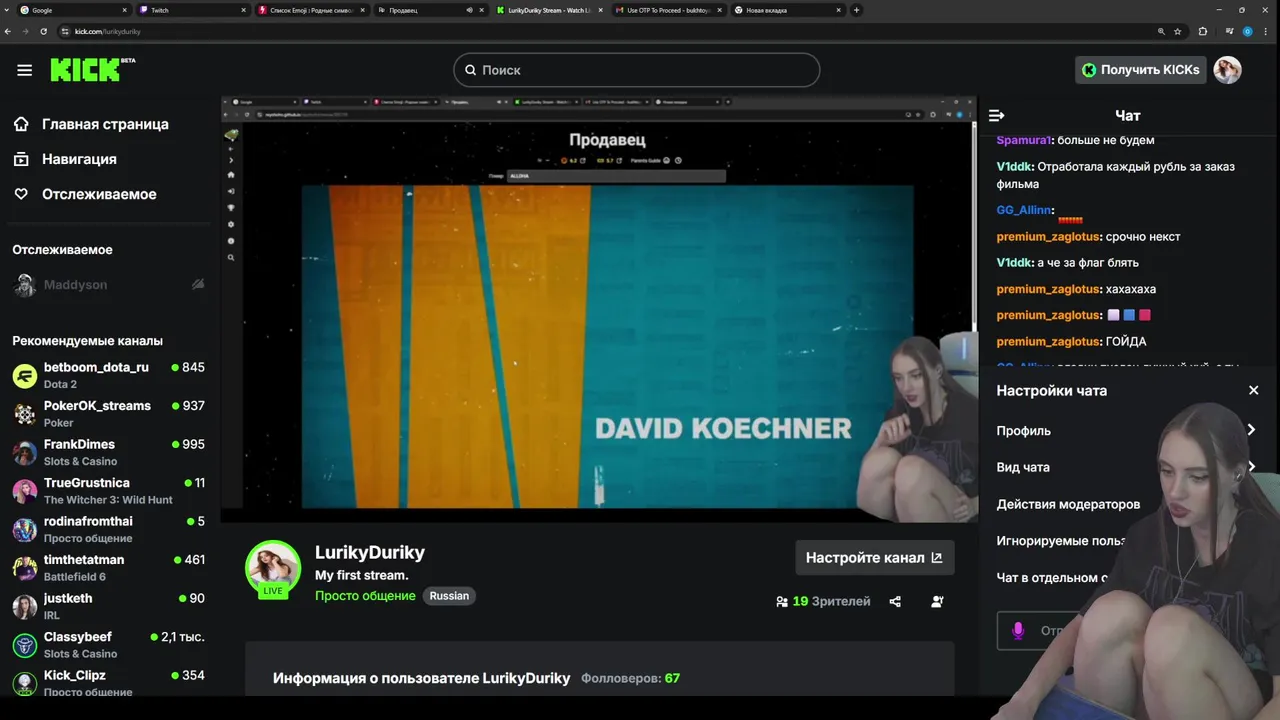
Task: Click Spamura1 username in chat
Action: pos(1024,140)
